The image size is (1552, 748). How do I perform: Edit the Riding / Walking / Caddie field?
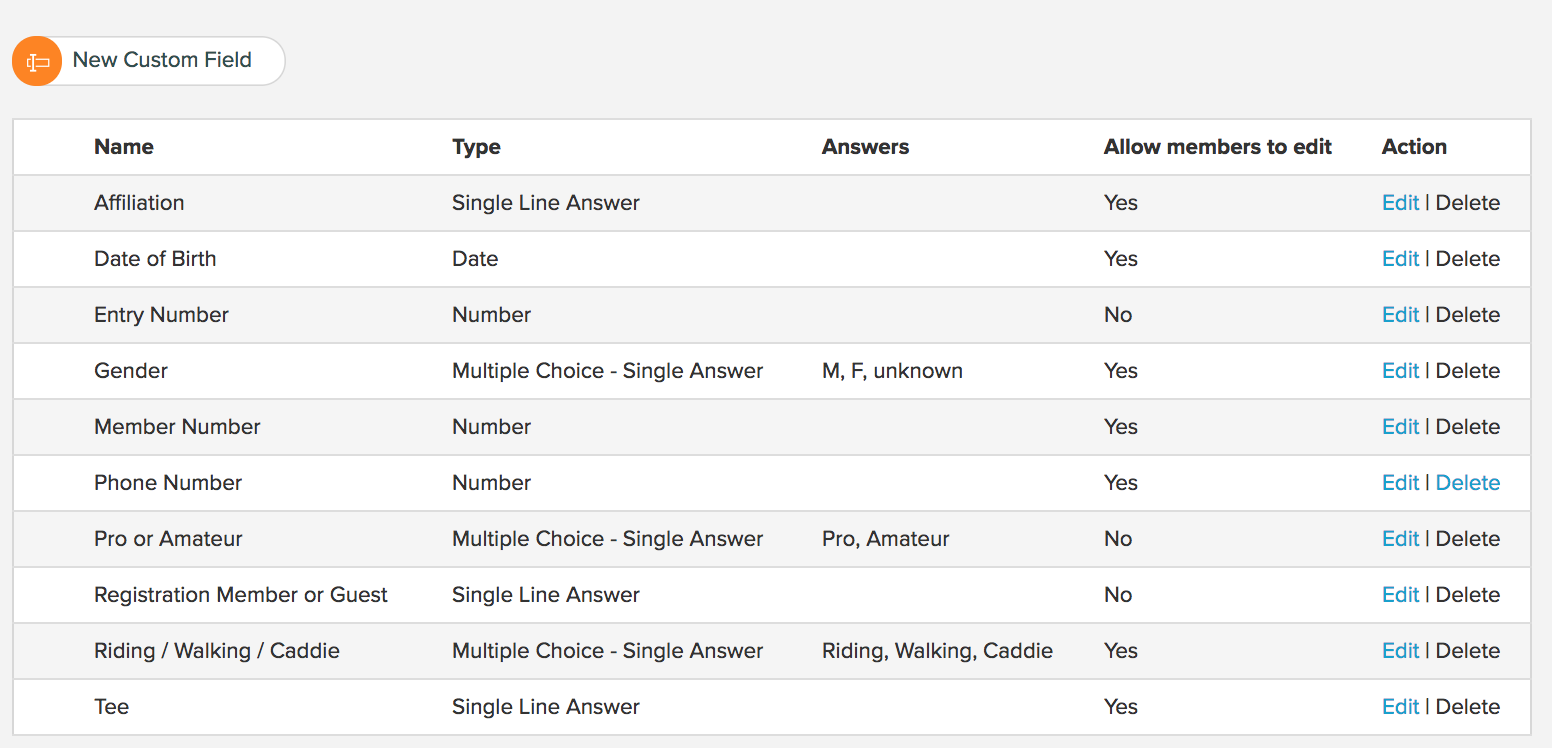[x=1400, y=651]
